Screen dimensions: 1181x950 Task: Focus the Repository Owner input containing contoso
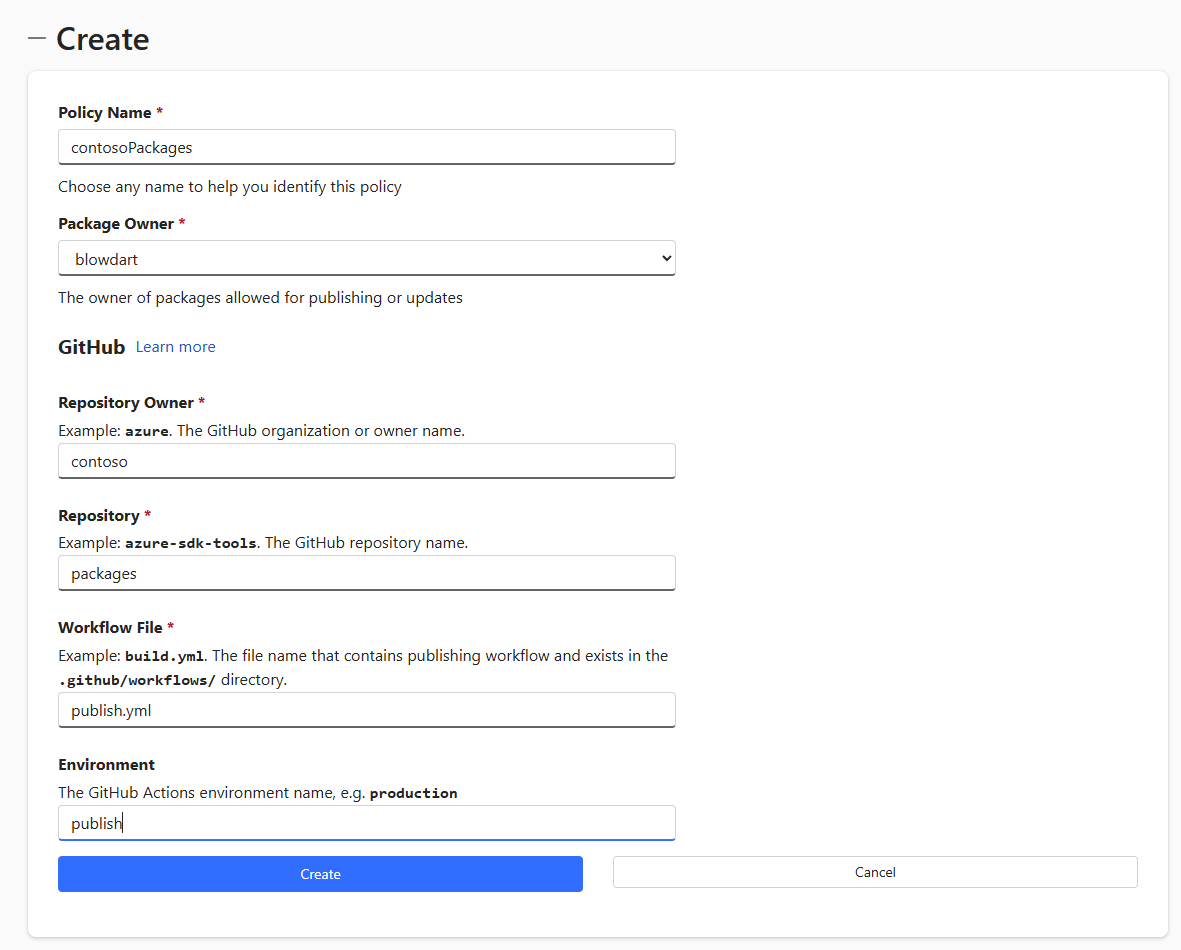point(366,460)
